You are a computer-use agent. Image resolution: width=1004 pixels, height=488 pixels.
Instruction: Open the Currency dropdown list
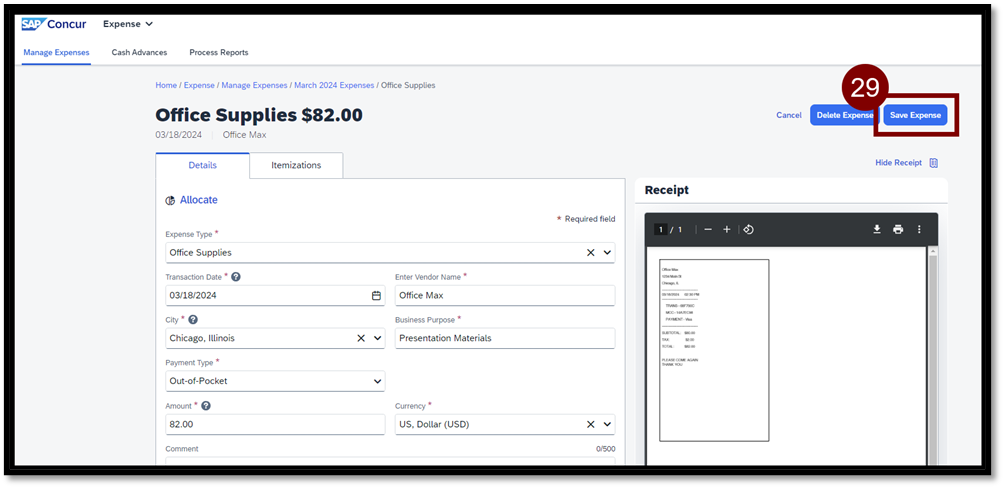(606, 424)
